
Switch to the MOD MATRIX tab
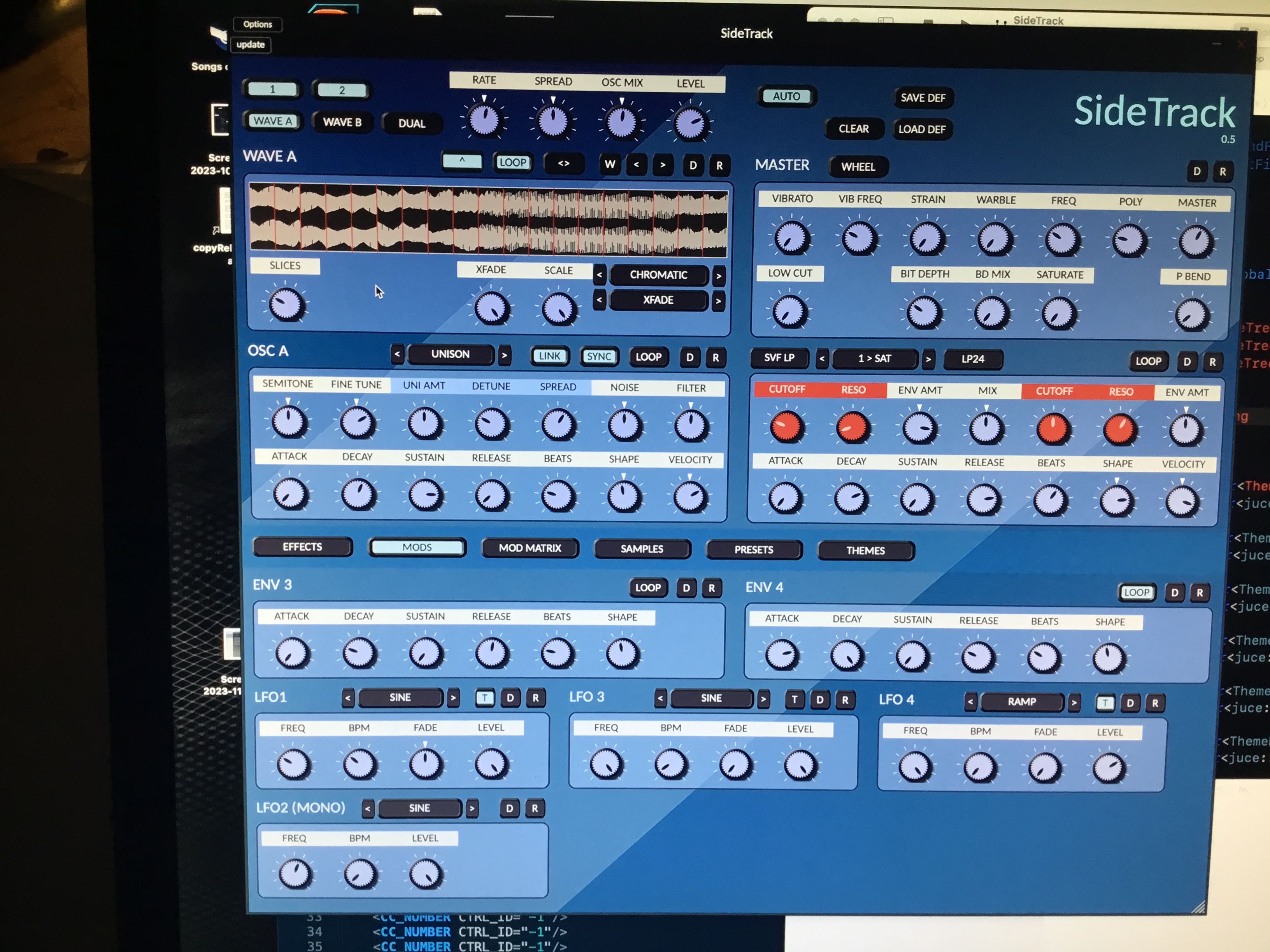coord(530,548)
